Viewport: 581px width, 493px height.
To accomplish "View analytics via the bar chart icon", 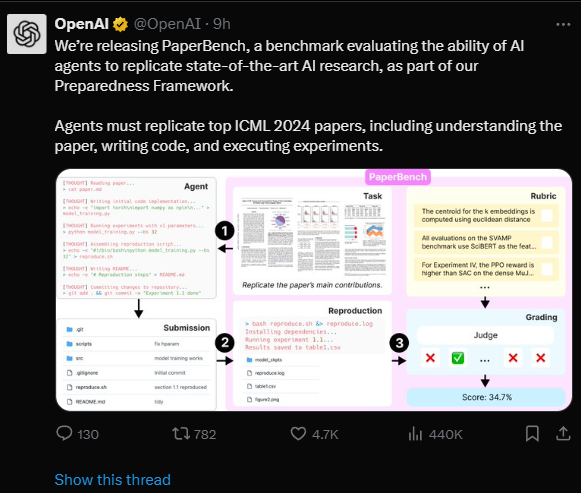I will pos(415,434).
